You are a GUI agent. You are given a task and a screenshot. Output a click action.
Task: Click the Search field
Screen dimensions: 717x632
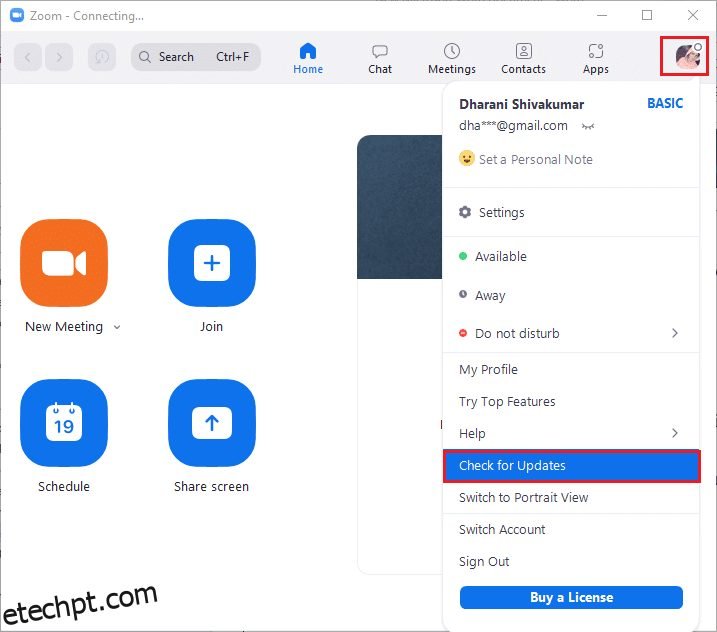click(196, 57)
